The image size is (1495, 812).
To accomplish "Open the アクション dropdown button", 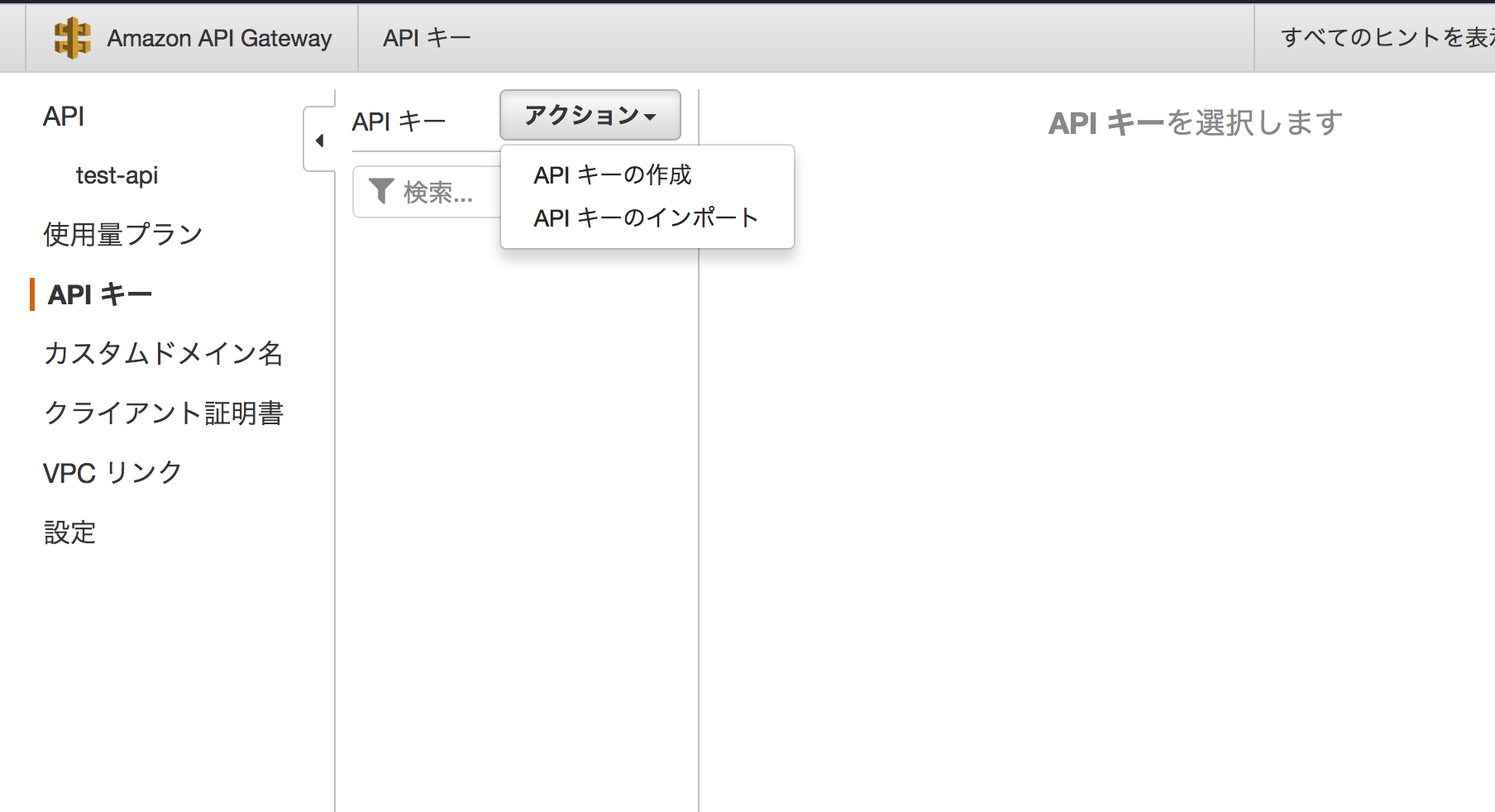I will pos(590,115).
